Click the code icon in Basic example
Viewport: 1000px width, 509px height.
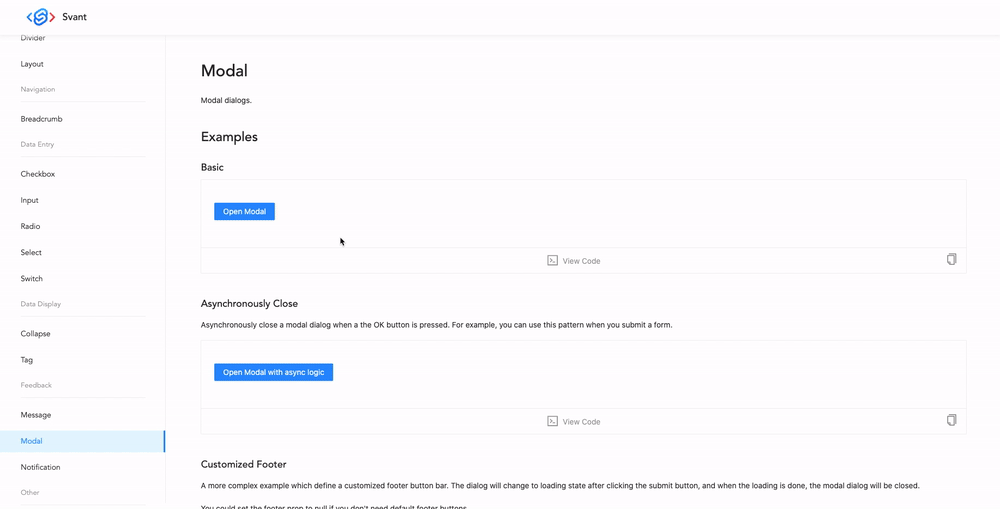click(552, 260)
